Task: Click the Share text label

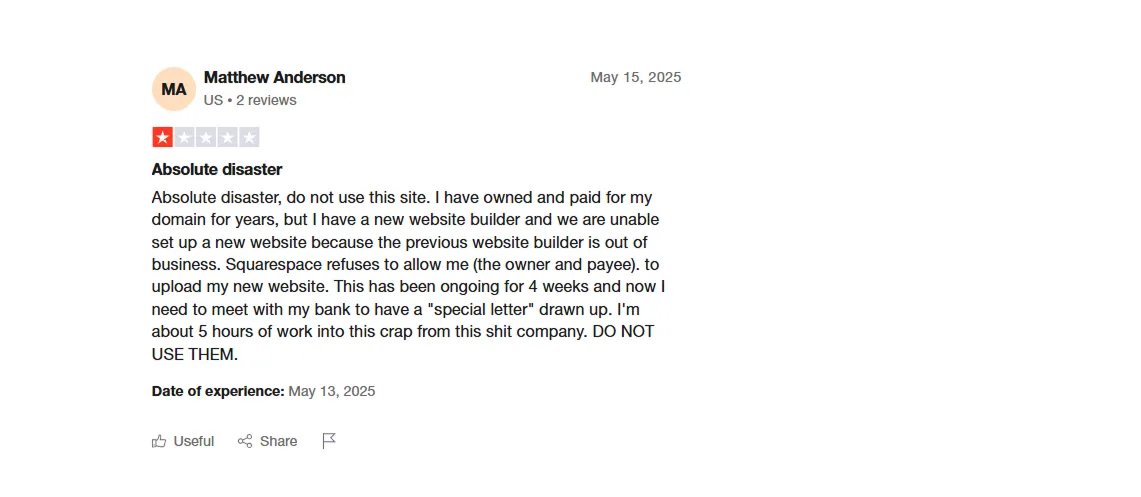Action: coord(279,441)
